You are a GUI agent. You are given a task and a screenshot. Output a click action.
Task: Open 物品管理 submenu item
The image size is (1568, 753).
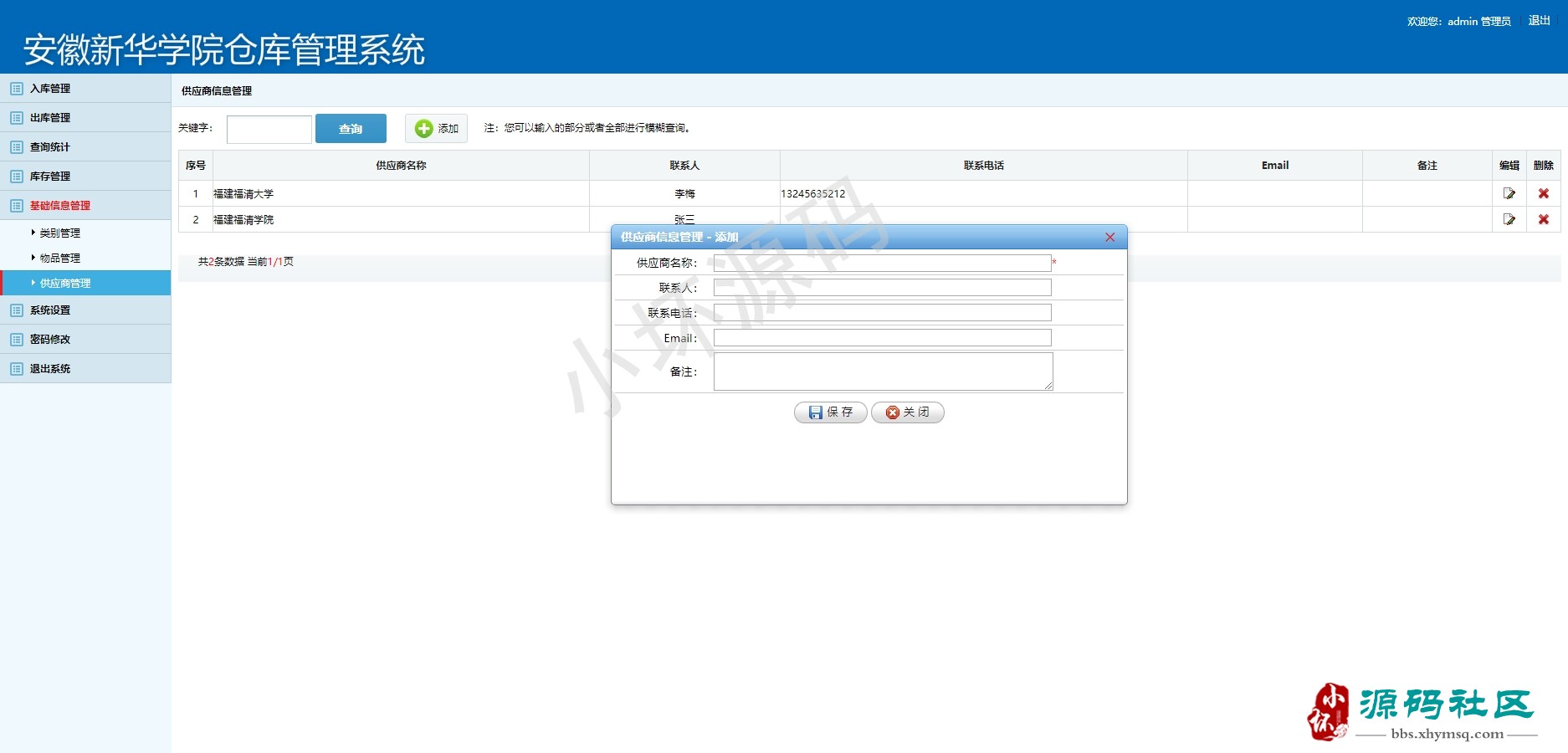click(x=60, y=259)
